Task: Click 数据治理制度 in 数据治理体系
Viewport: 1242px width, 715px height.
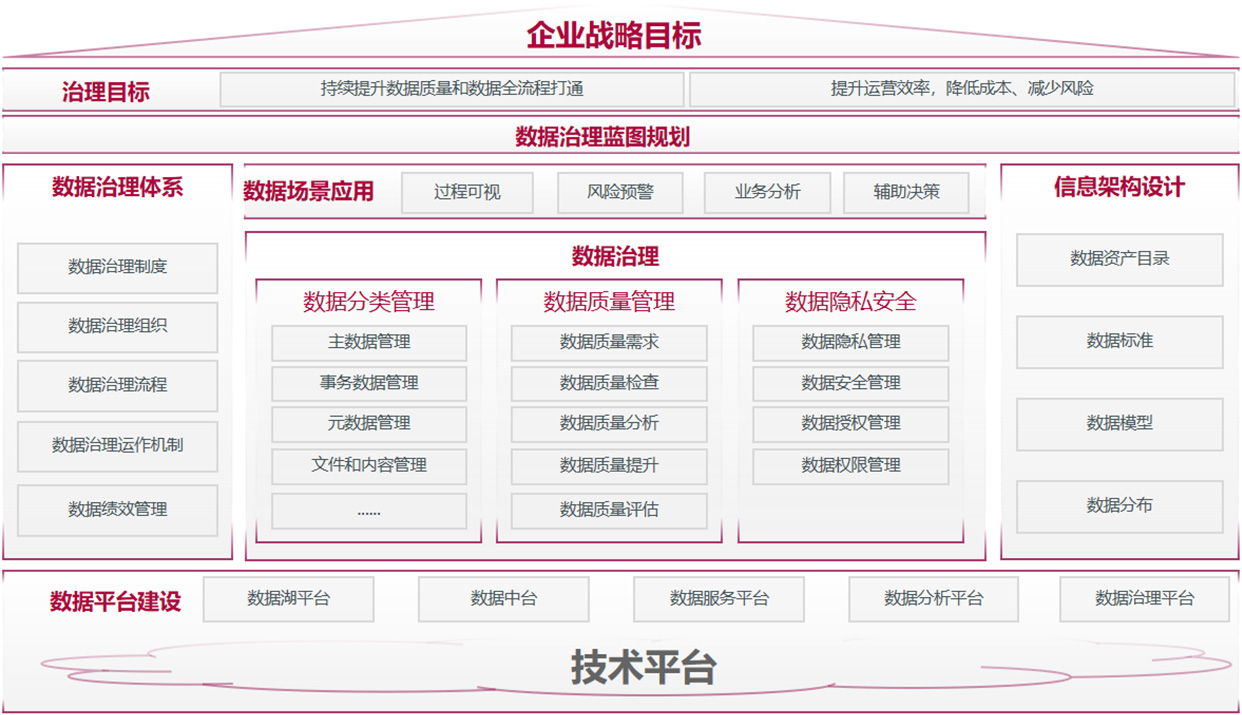Action: tap(117, 267)
